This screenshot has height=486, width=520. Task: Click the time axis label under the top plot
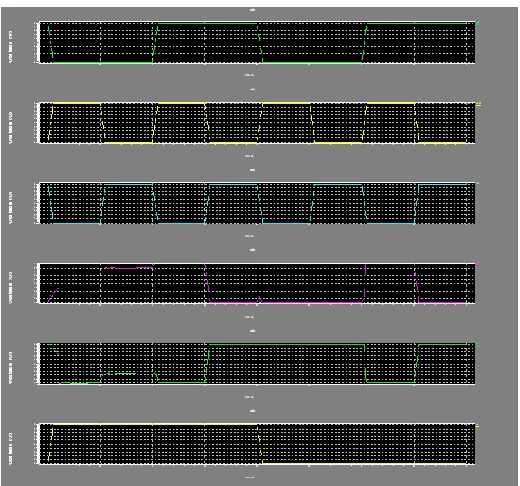tap(249, 75)
